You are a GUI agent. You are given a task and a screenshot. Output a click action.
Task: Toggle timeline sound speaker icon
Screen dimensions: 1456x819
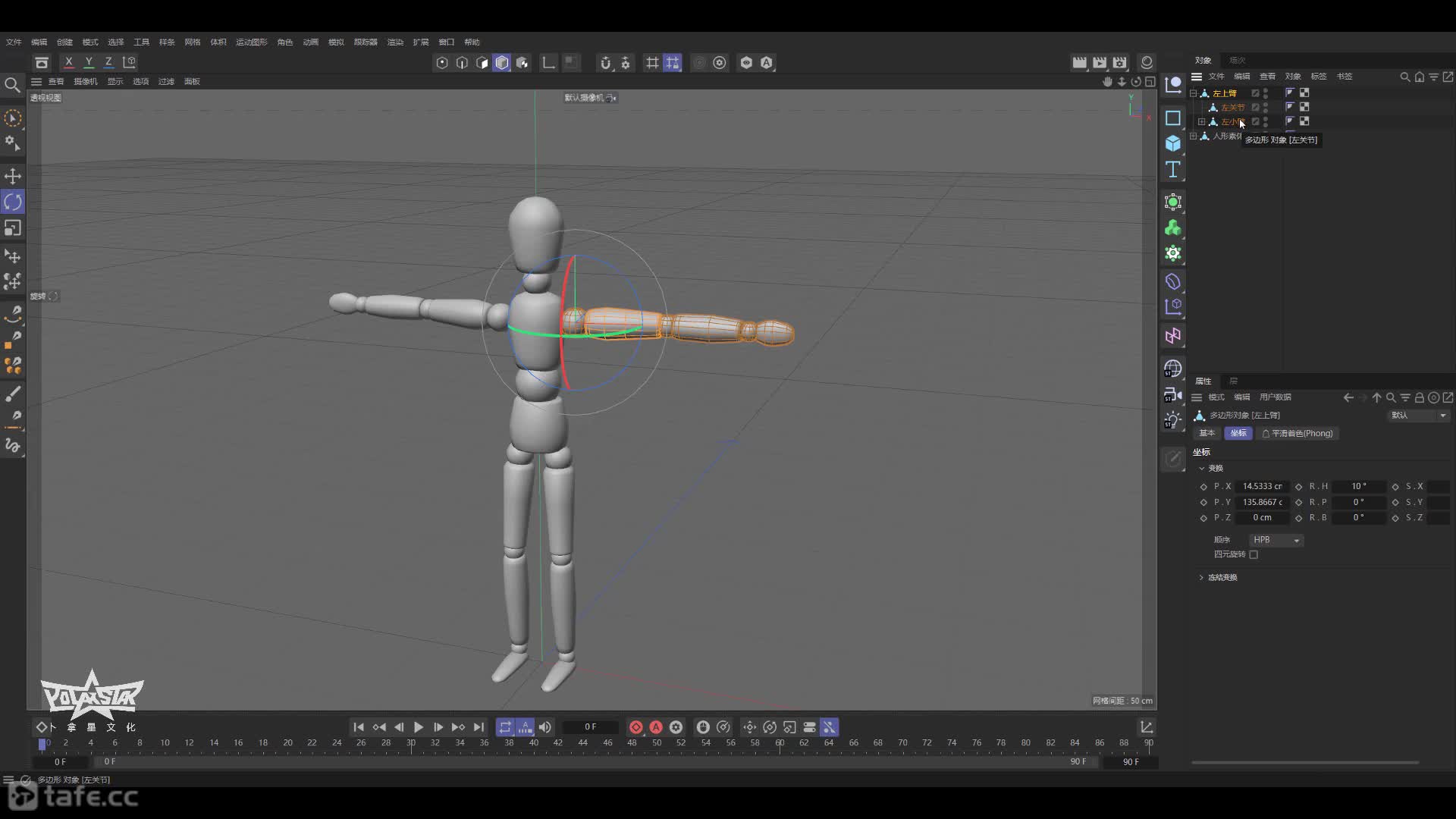coord(545,727)
